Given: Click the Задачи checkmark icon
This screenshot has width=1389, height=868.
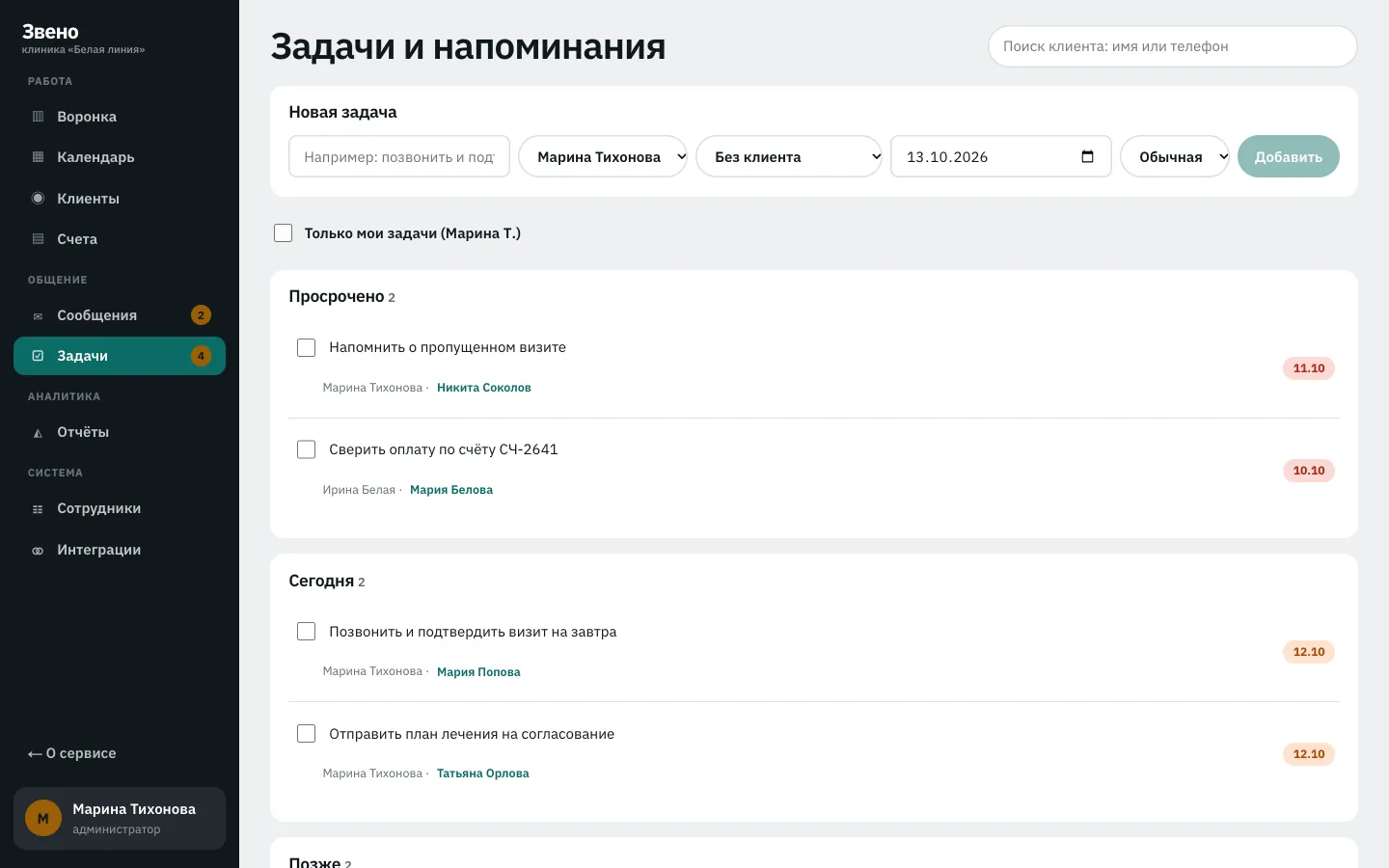Looking at the screenshot, I should point(39,356).
